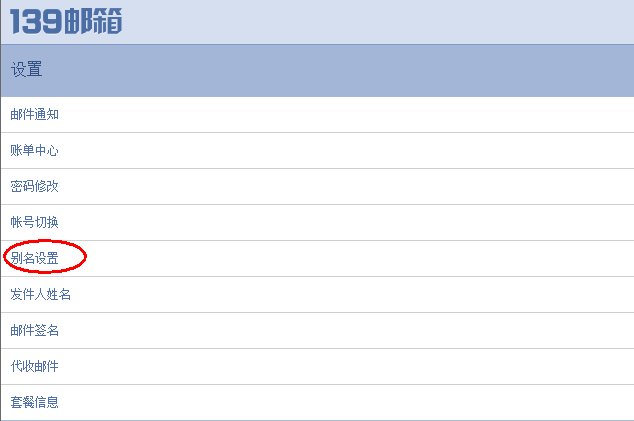634x421 pixels.
Task: Open 邮件通知 settings
Action: (x=35, y=115)
